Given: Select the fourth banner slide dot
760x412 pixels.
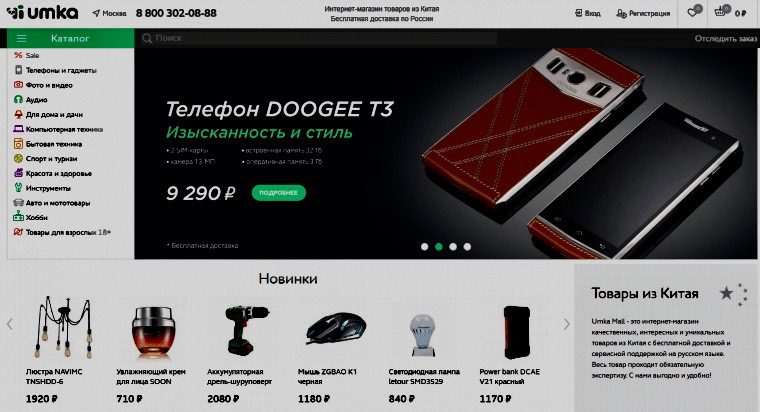Looking at the screenshot, I should pos(467,247).
